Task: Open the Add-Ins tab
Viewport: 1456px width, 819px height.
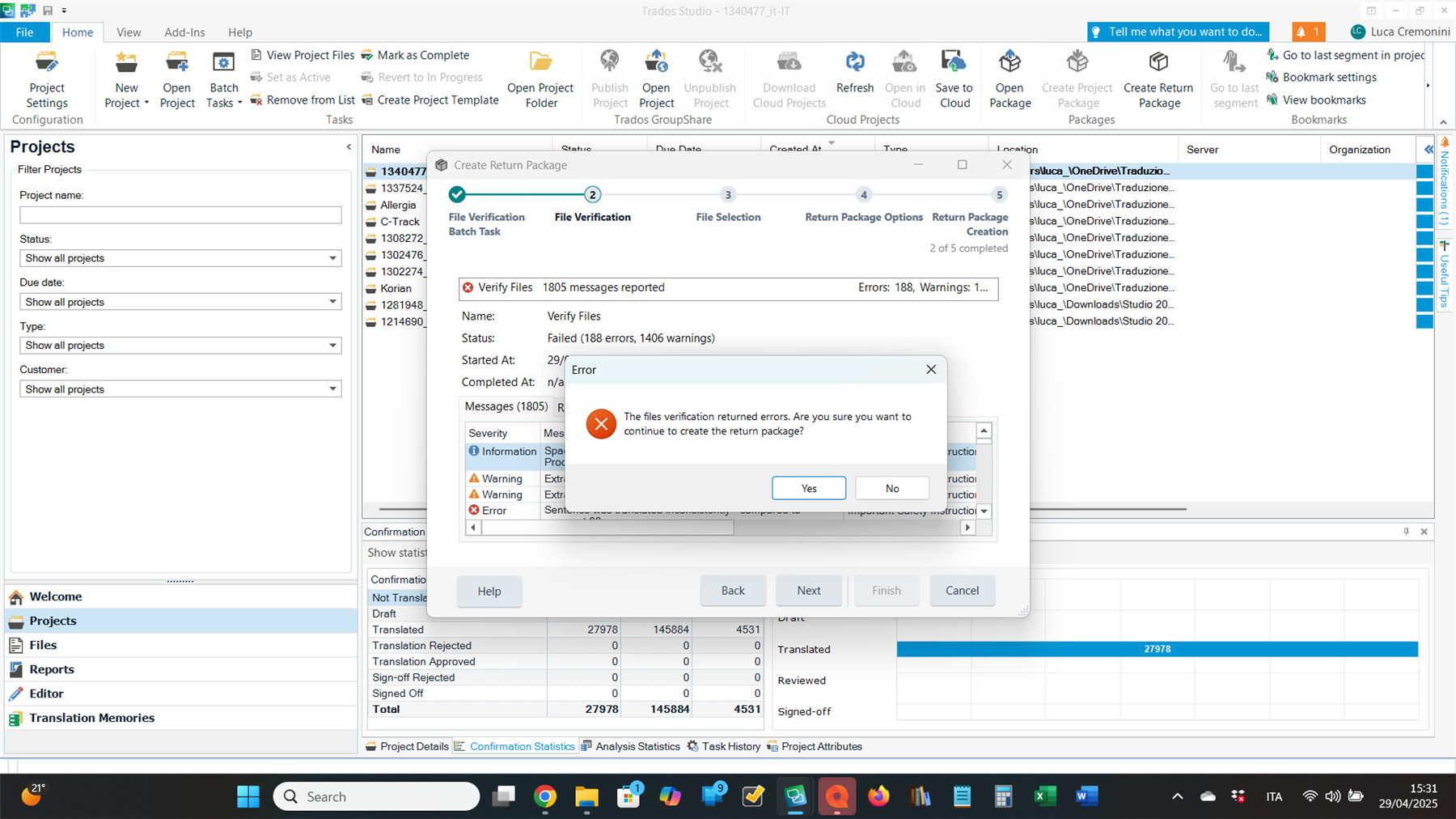Action: pos(184,32)
